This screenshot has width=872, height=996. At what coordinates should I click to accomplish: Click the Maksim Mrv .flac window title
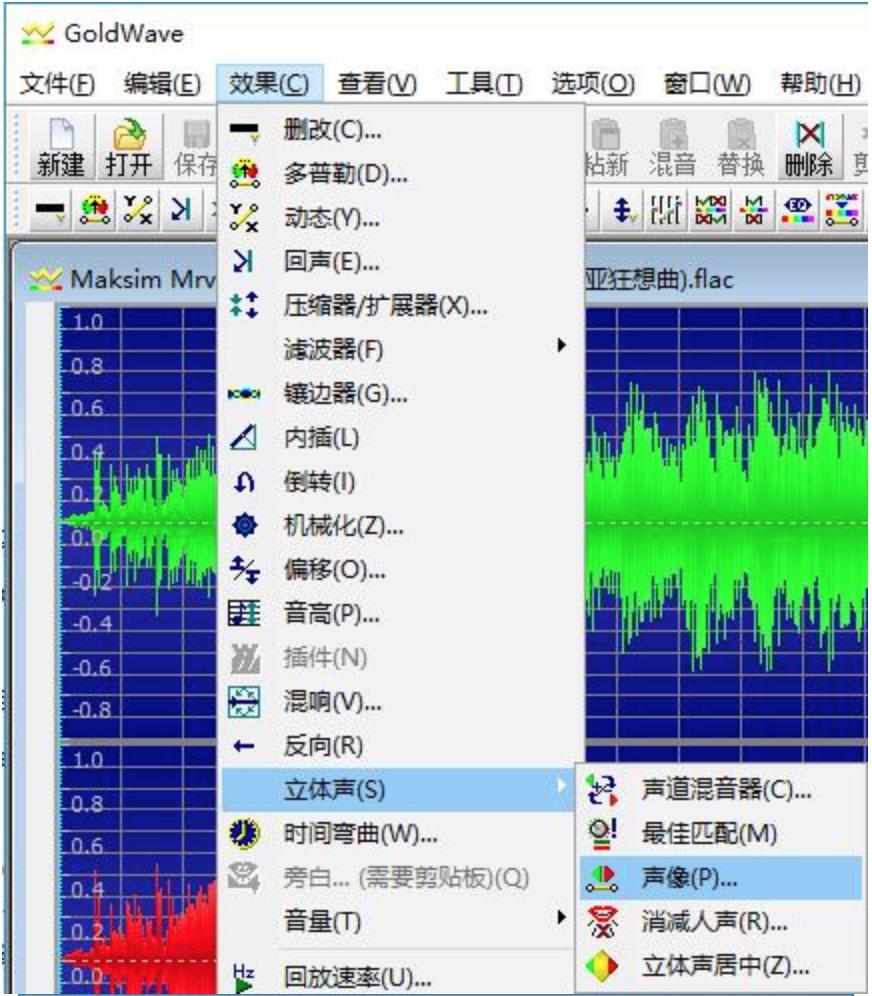pos(143,279)
